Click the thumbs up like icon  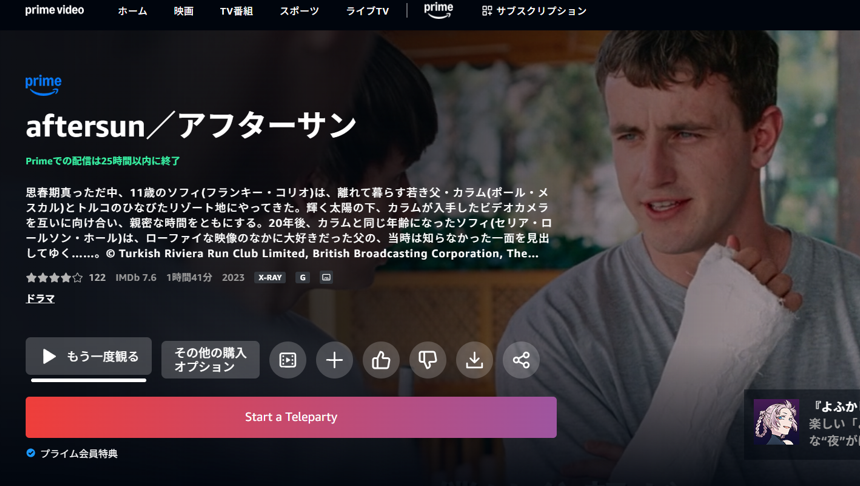tap(381, 360)
